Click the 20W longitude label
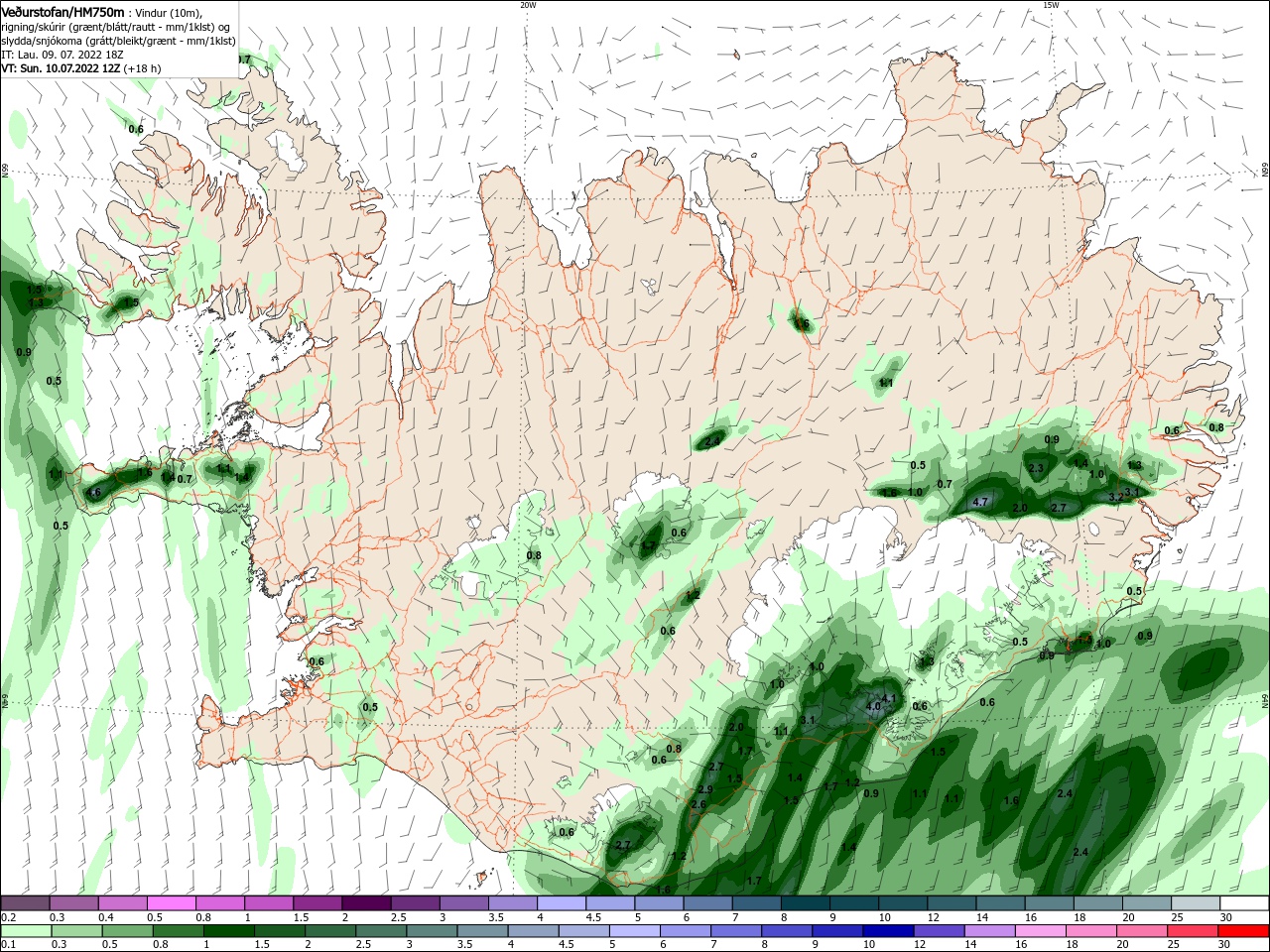Viewport: 1270px width, 952px height. coord(528,5)
